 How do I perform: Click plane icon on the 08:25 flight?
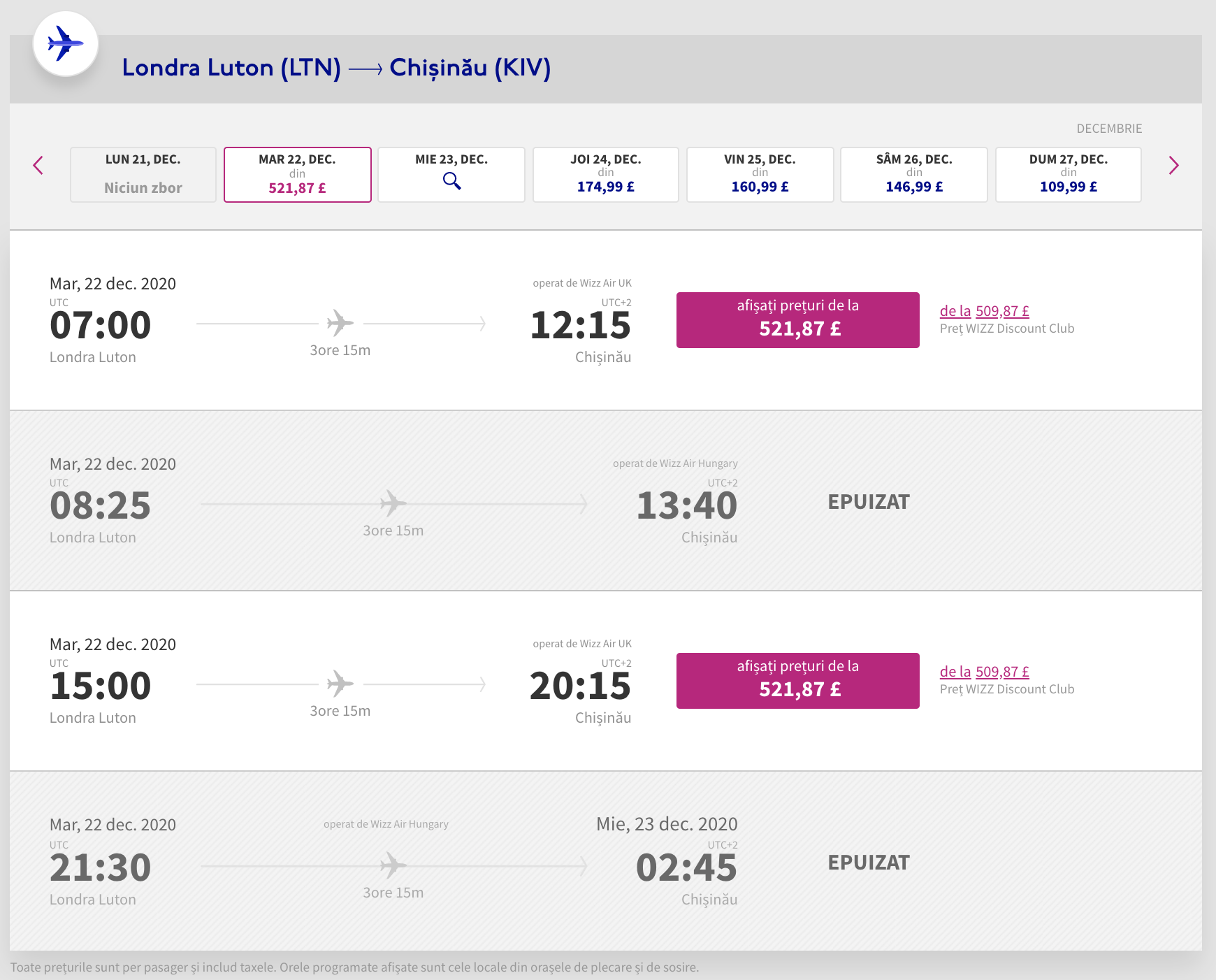click(x=393, y=503)
